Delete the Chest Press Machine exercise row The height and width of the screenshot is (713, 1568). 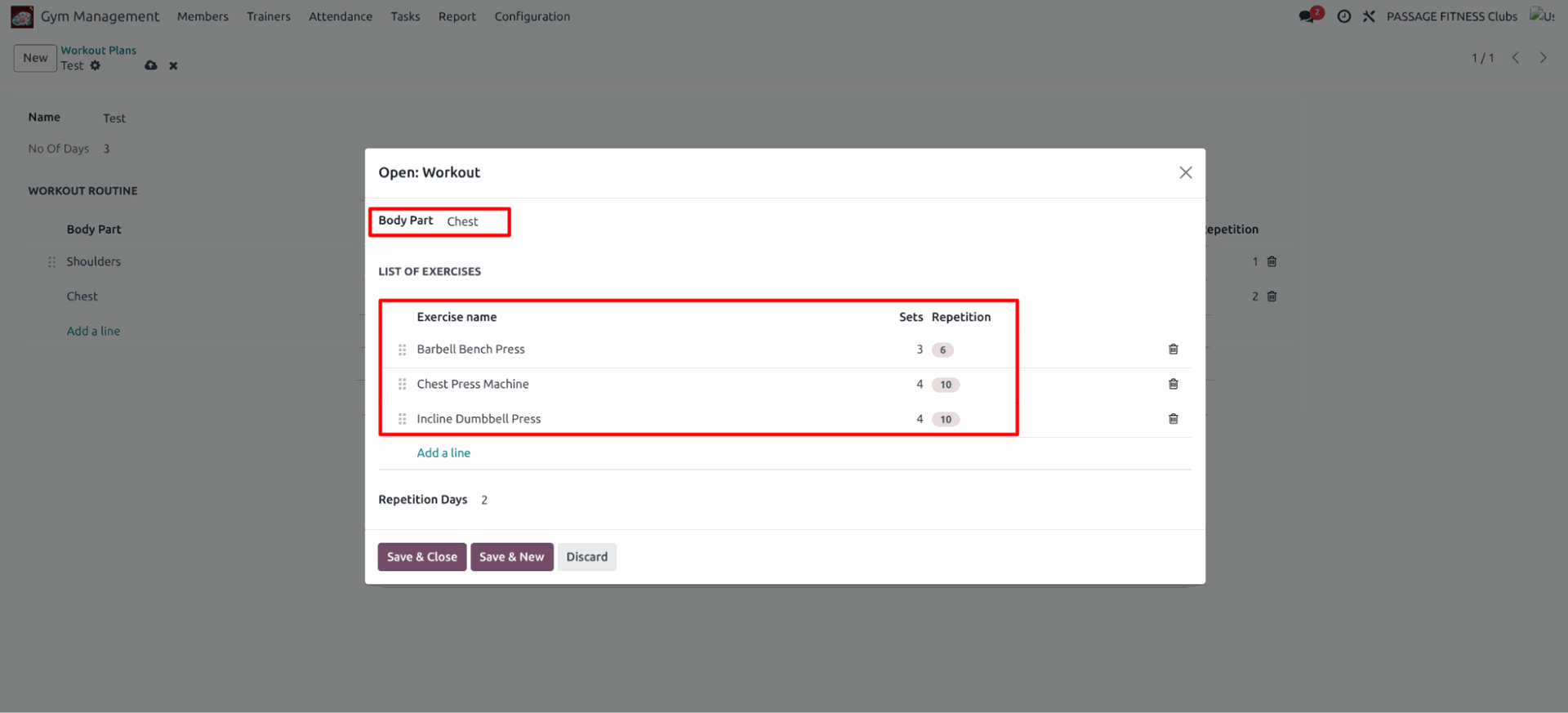tap(1173, 384)
